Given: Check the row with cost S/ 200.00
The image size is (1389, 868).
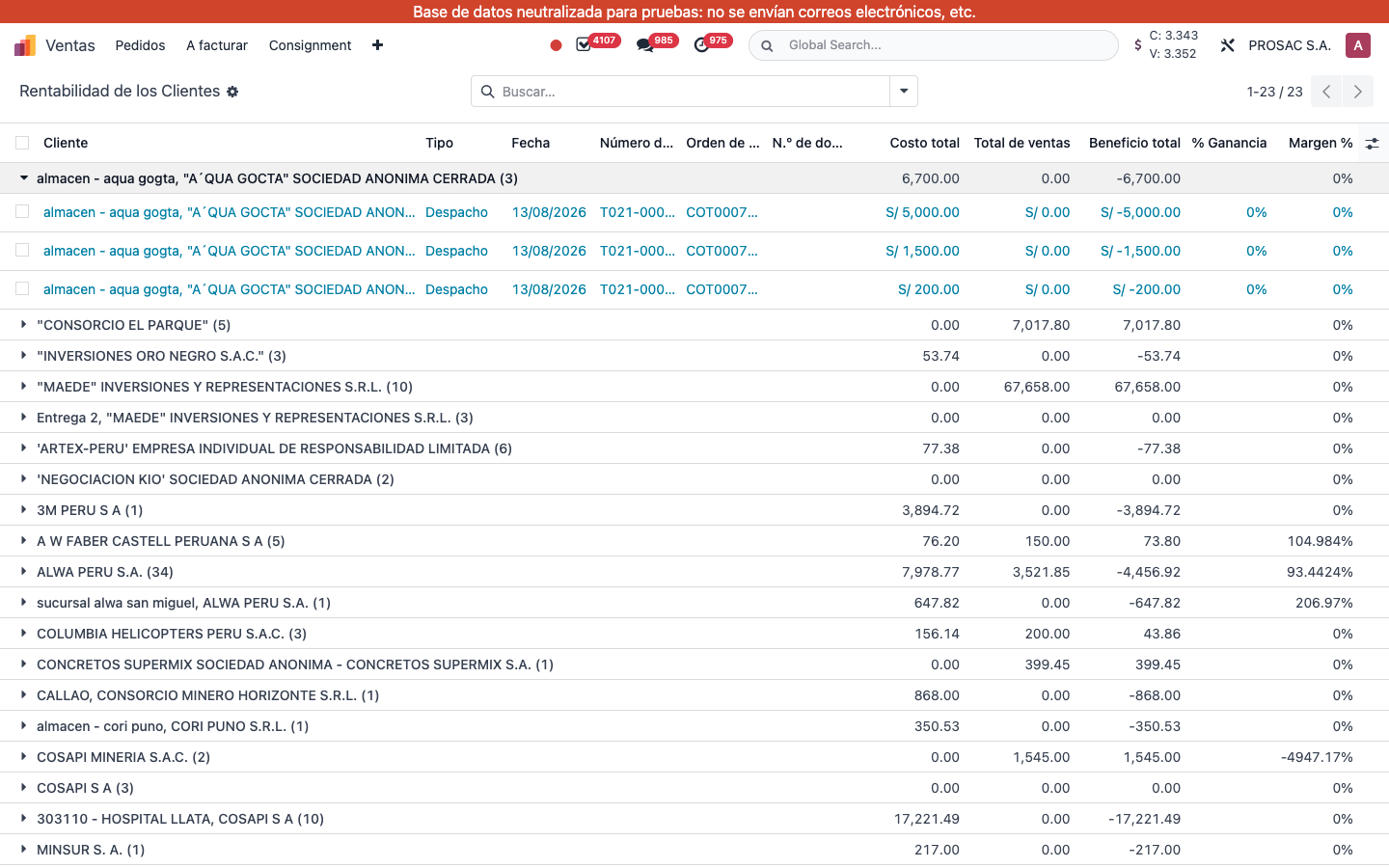Looking at the screenshot, I should [x=22, y=289].
